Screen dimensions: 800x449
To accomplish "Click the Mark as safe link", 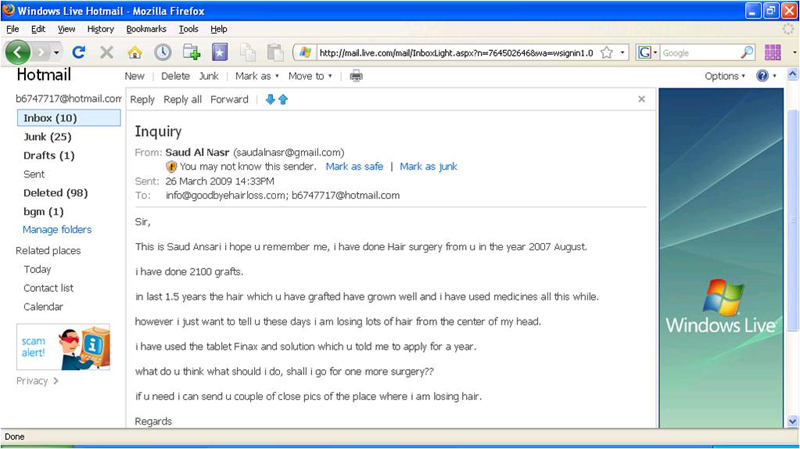I will (354, 166).
